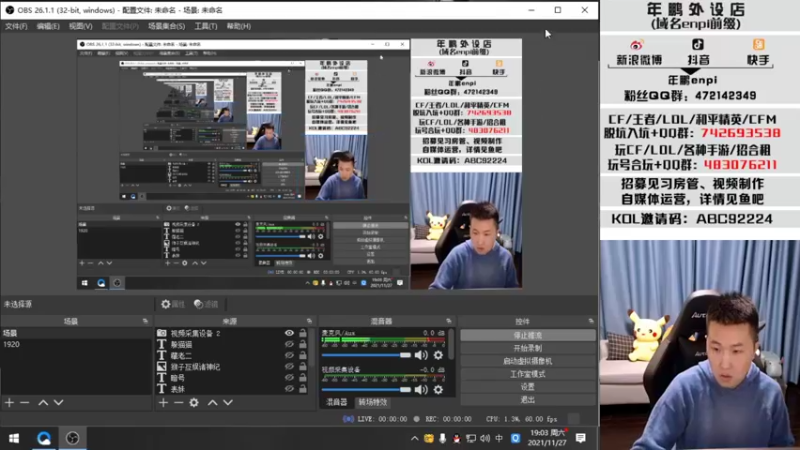Show the image source via its eye icon
The image size is (800, 450).
[289, 366]
